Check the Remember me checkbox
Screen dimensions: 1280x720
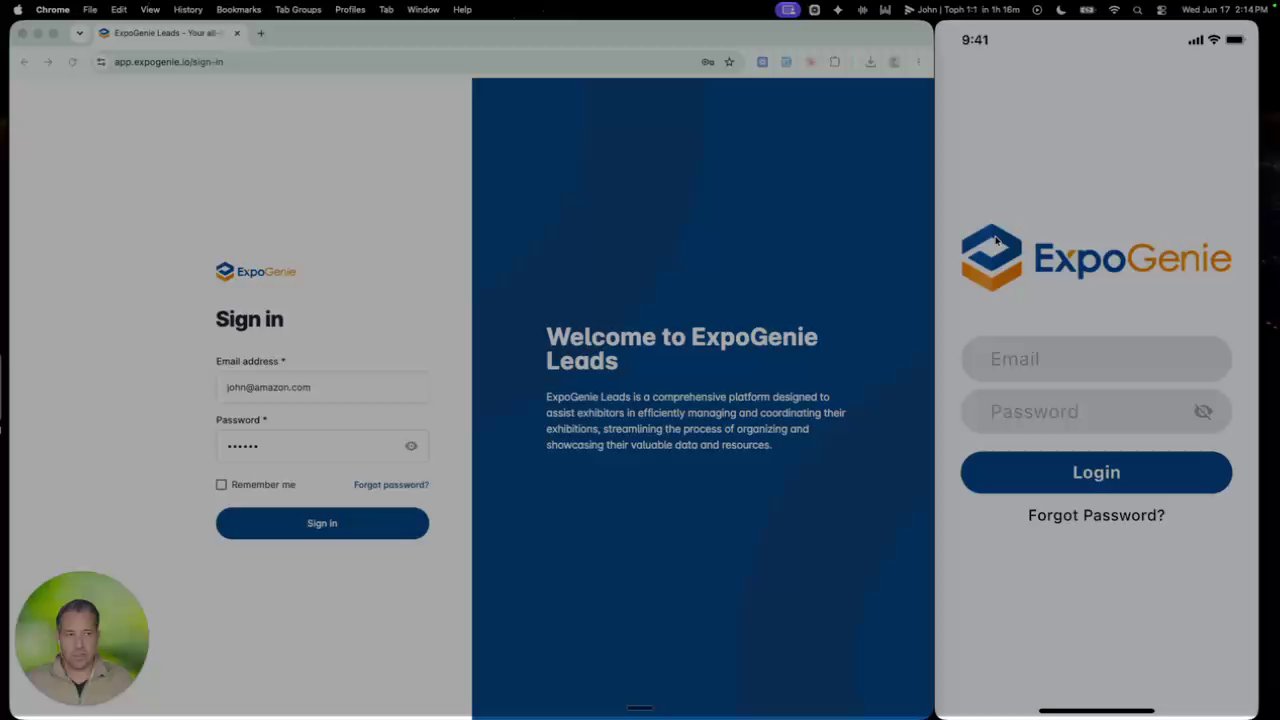click(x=221, y=485)
